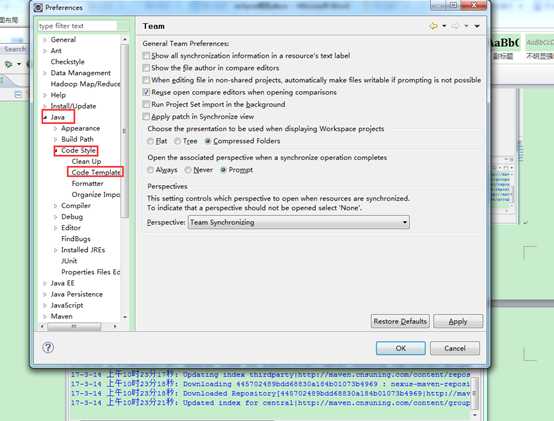Click tree vertical scrollbar up arrow
Viewport: 554px width, 421px height.
(x=124, y=39)
